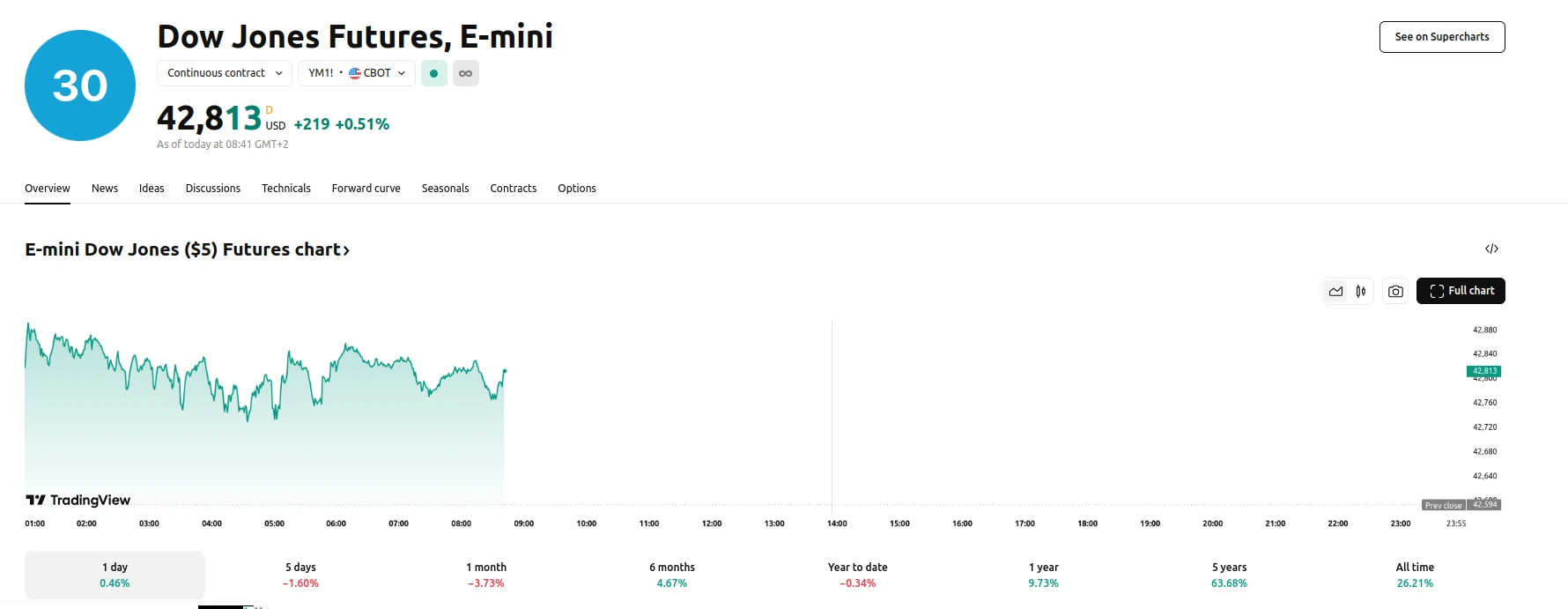Switch chart to area style
Image resolution: width=1568 pixels, height=609 pixels.
(x=1336, y=291)
